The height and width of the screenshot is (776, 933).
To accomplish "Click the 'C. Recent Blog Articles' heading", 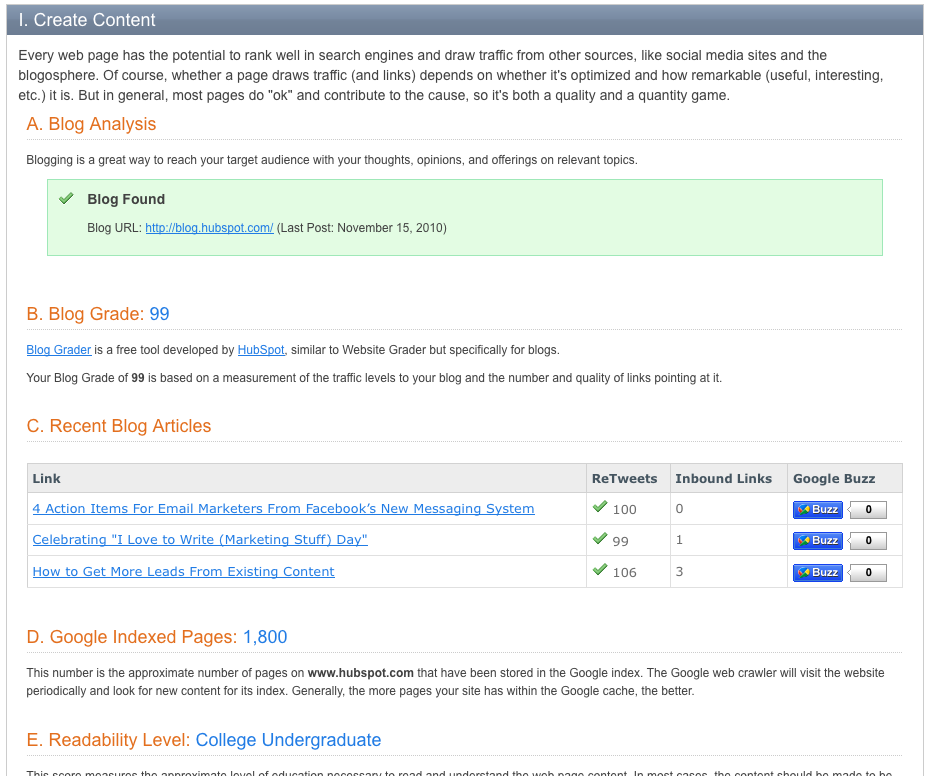I will click(x=119, y=426).
